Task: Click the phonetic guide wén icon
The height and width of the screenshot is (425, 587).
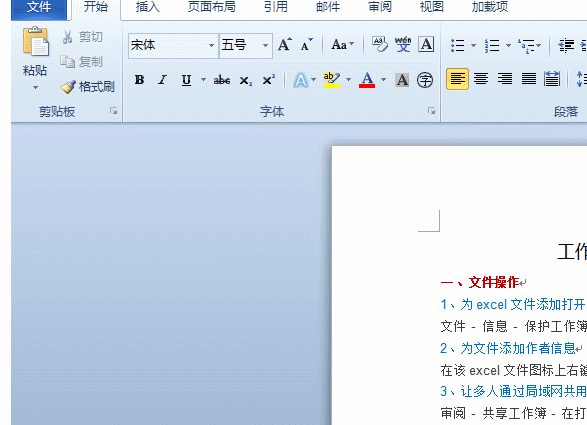Action: tap(403, 45)
